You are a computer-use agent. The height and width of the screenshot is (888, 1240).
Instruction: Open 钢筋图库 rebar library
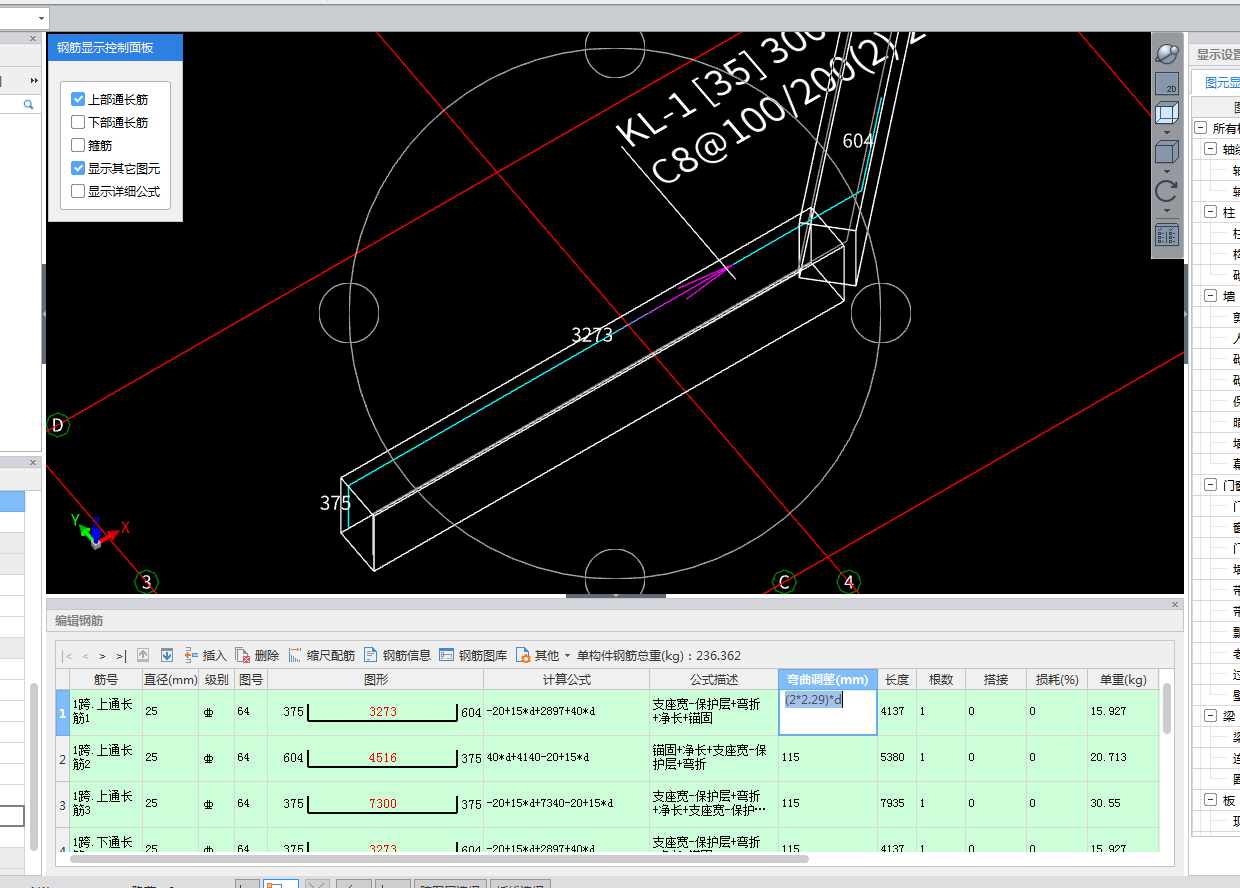(x=473, y=656)
